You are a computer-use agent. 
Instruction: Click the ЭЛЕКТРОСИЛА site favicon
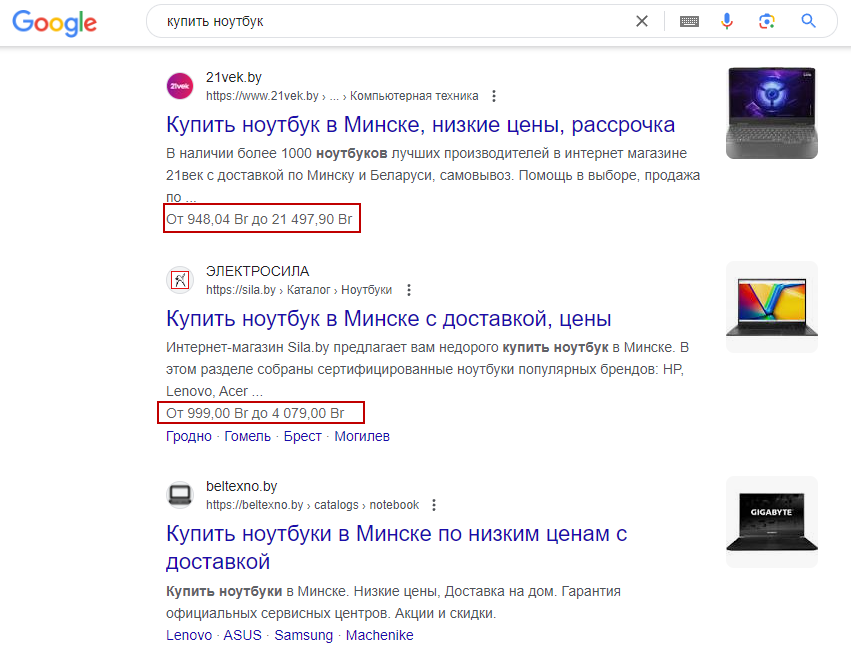click(180, 280)
